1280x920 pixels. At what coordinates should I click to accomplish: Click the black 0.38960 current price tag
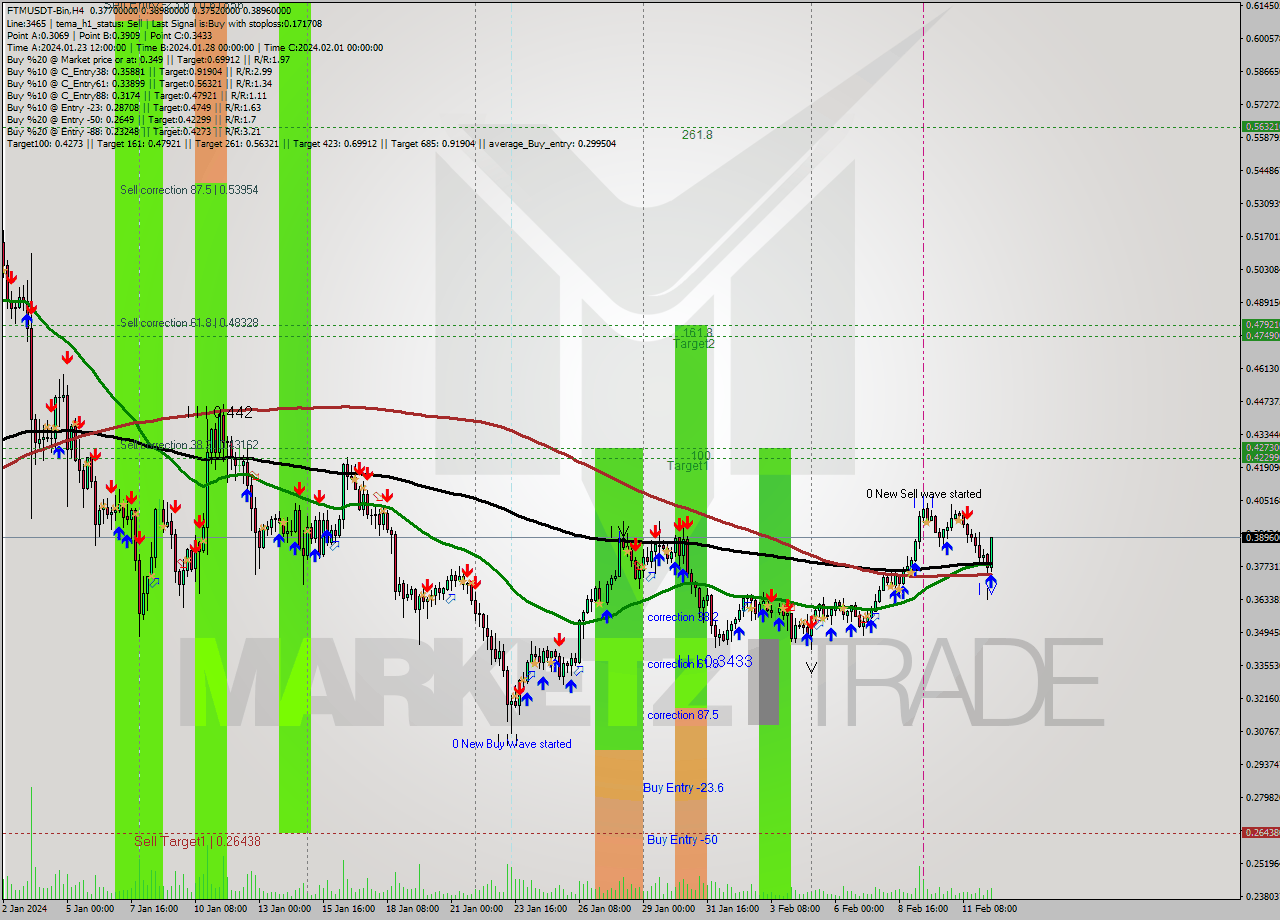coord(1260,537)
